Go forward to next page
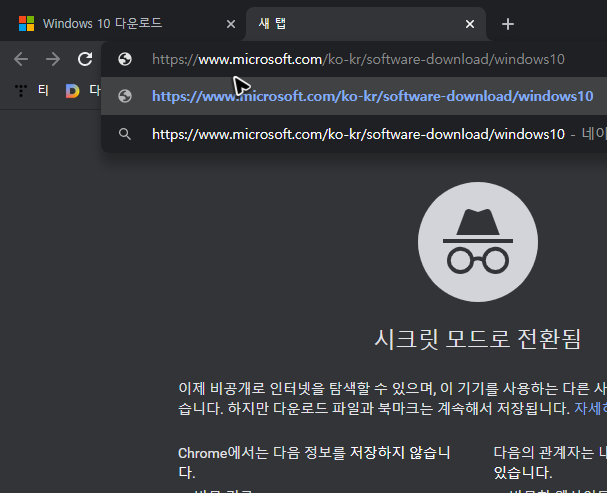The image size is (607, 493). point(53,59)
